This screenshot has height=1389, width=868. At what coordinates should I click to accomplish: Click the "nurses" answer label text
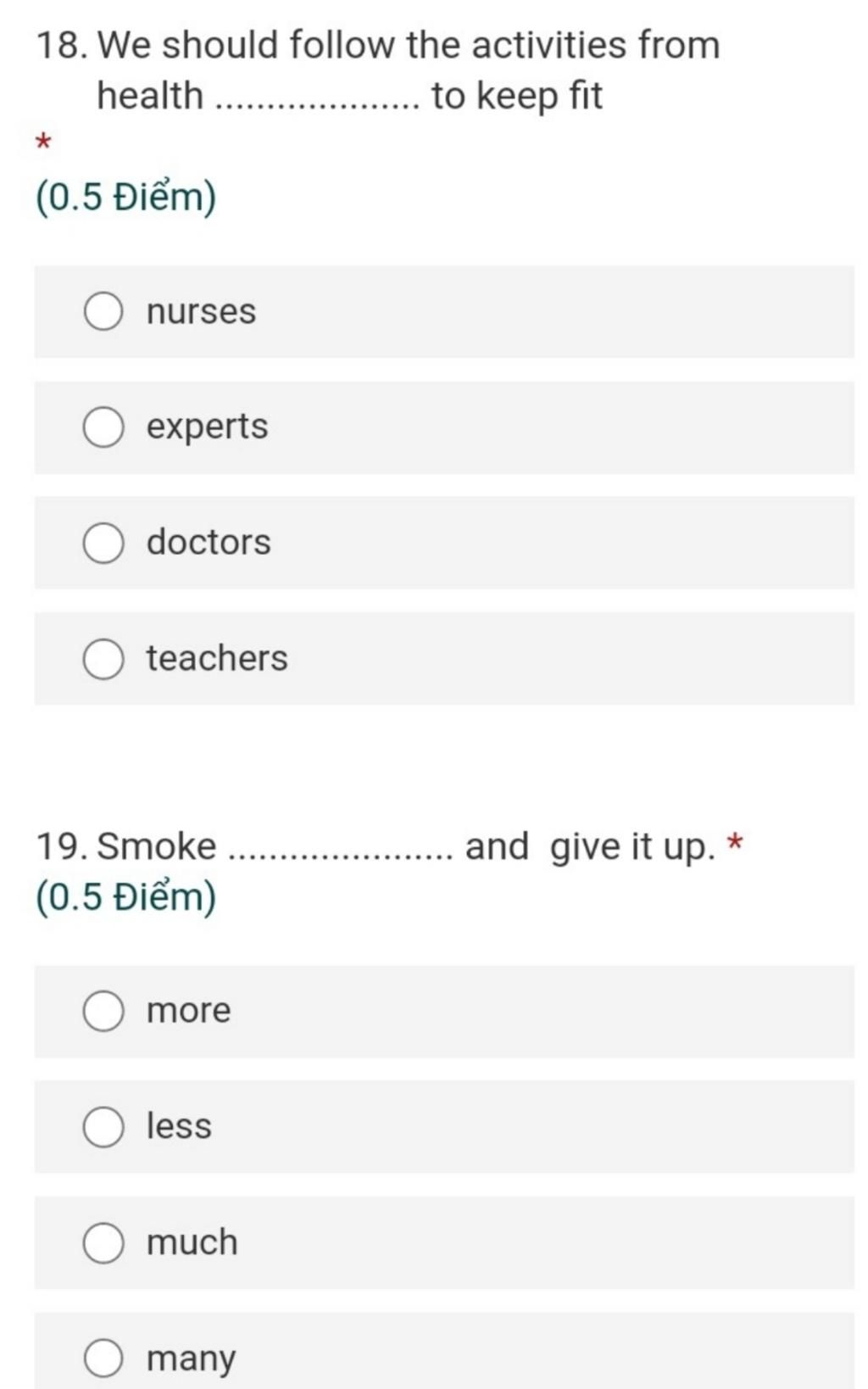201,312
